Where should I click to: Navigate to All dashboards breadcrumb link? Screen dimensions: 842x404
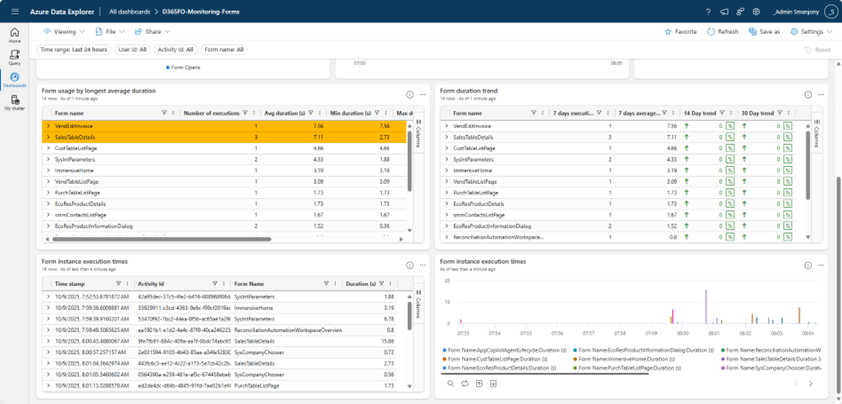pyautogui.click(x=129, y=12)
